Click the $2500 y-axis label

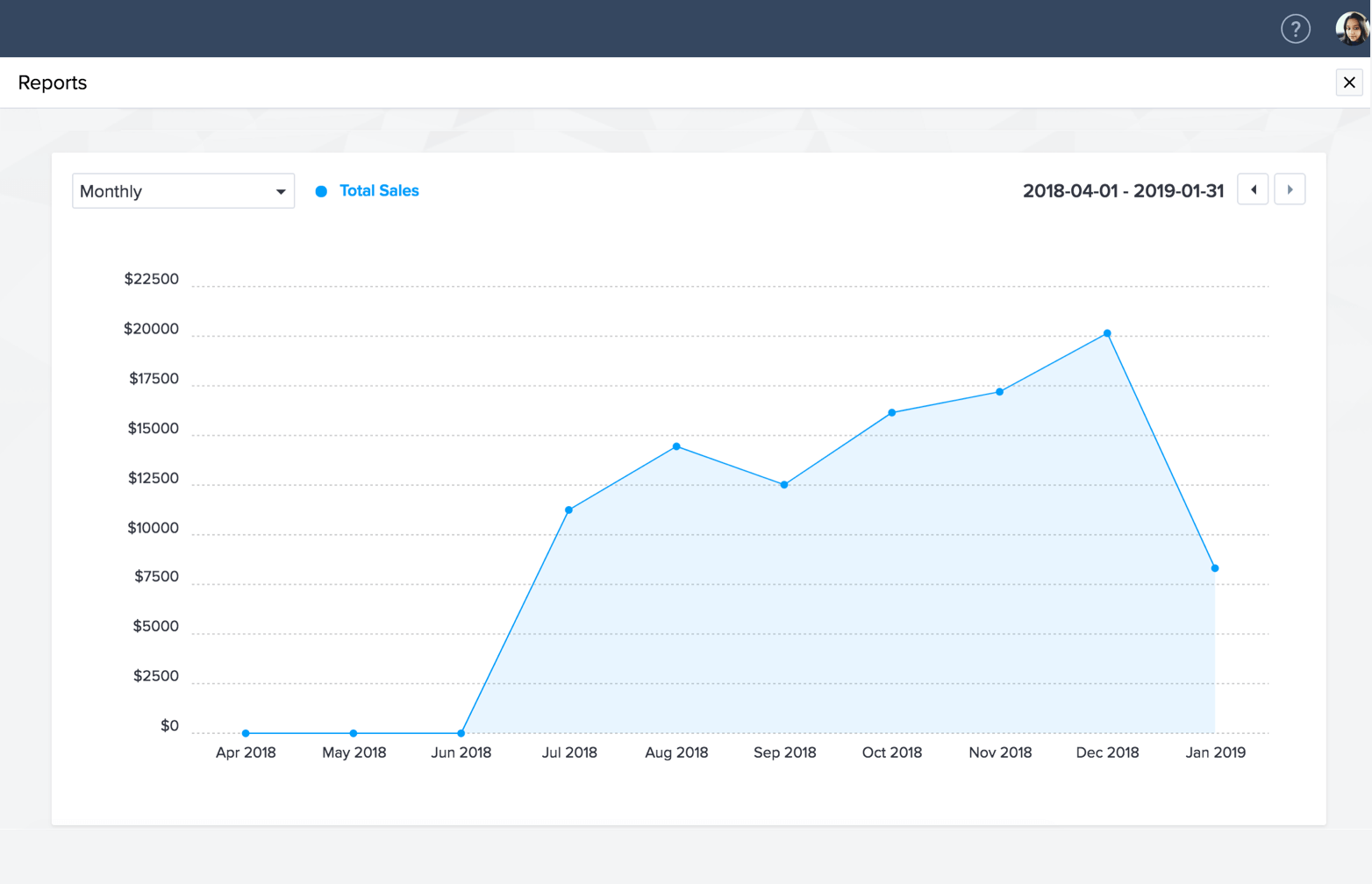click(155, 676)
